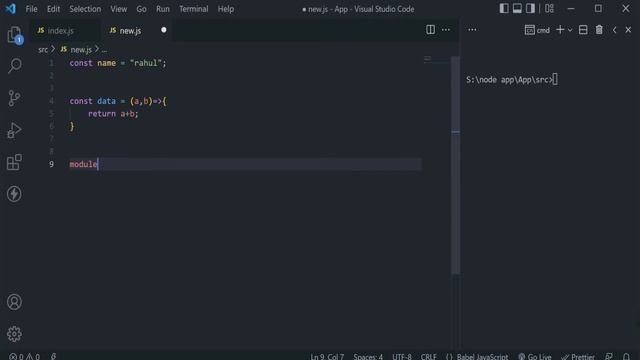Toggle the secondary side bar layout

[x=530, y=9]
